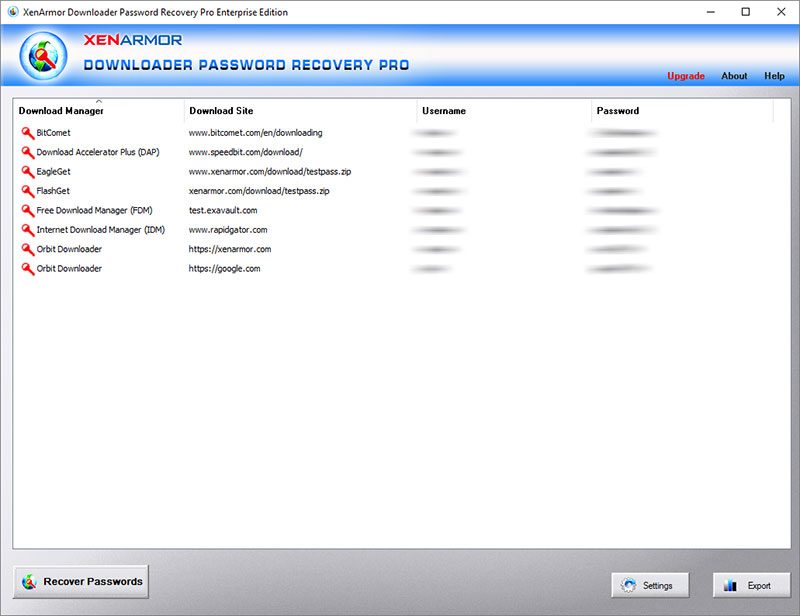Click the gear icon on Settings button
The height and width of the screenshot is (616, 800).
point(629,585)
